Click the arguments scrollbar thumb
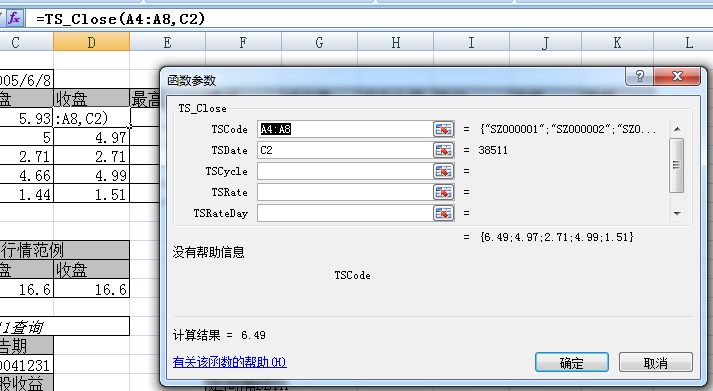 [677, 165]
